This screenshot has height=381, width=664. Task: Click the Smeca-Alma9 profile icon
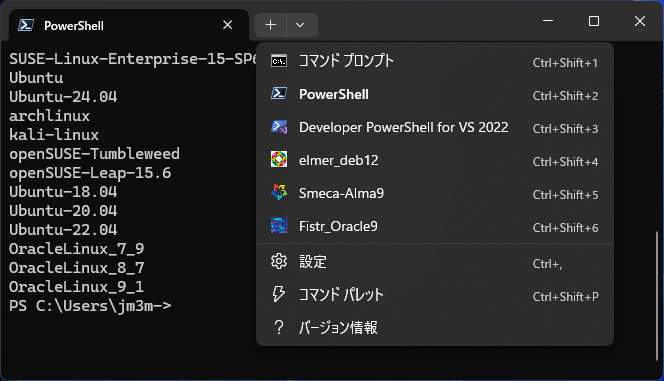(x=279, y=193)
